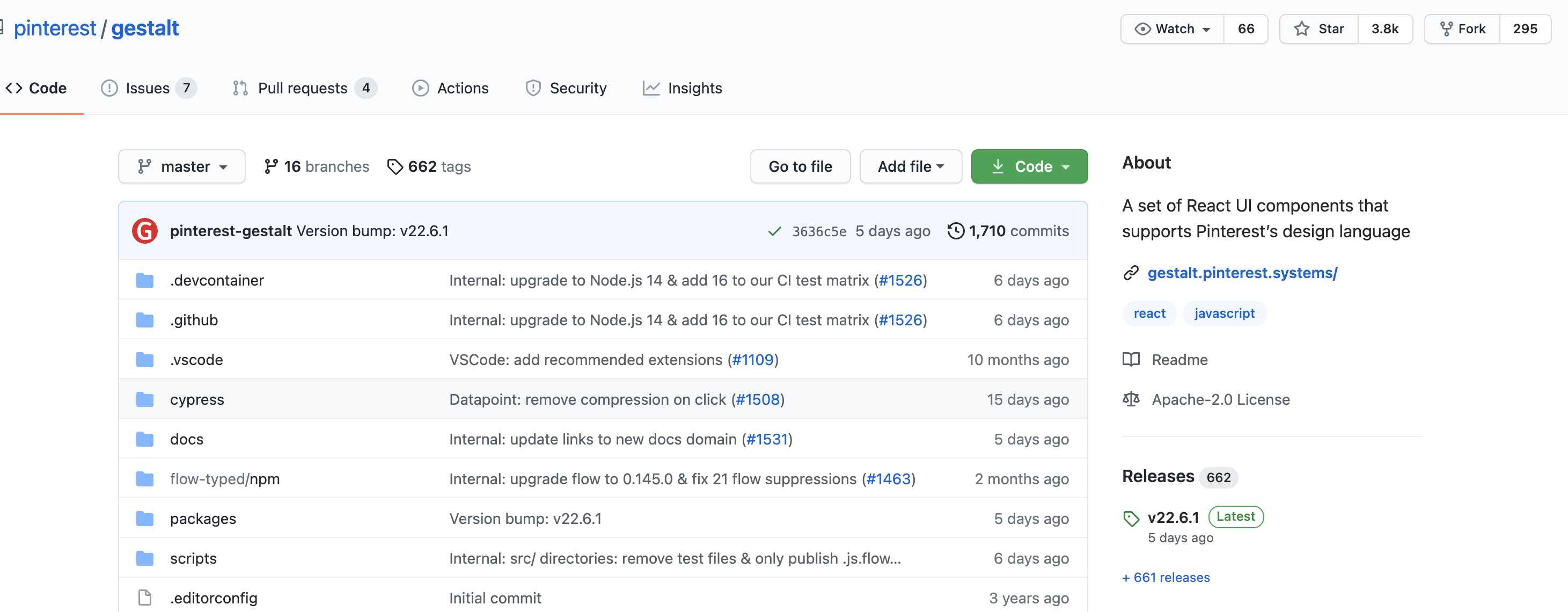Click the .editorconfig file icon

pos(145,598)
